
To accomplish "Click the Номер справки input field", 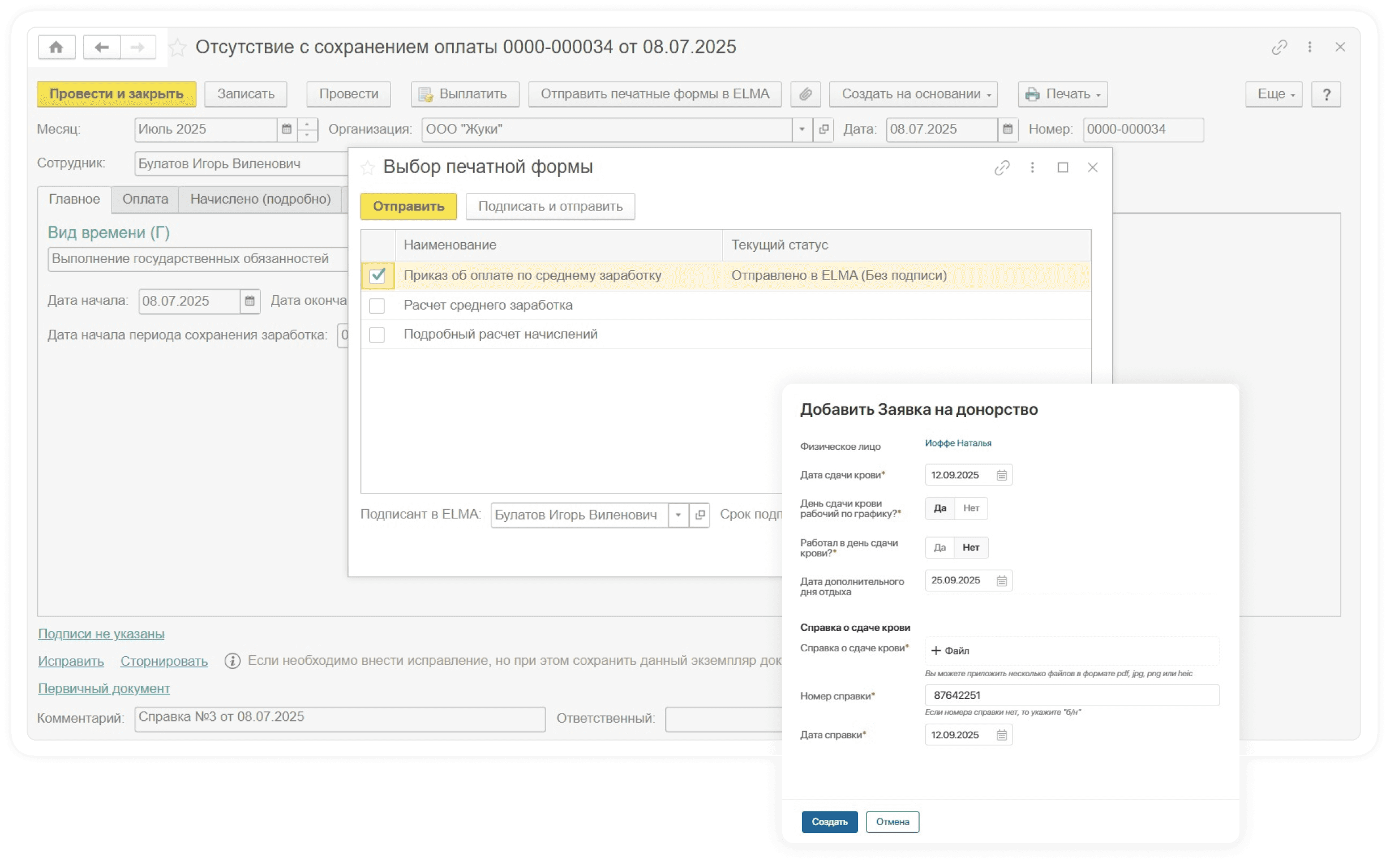I will tap(1071, 695).
